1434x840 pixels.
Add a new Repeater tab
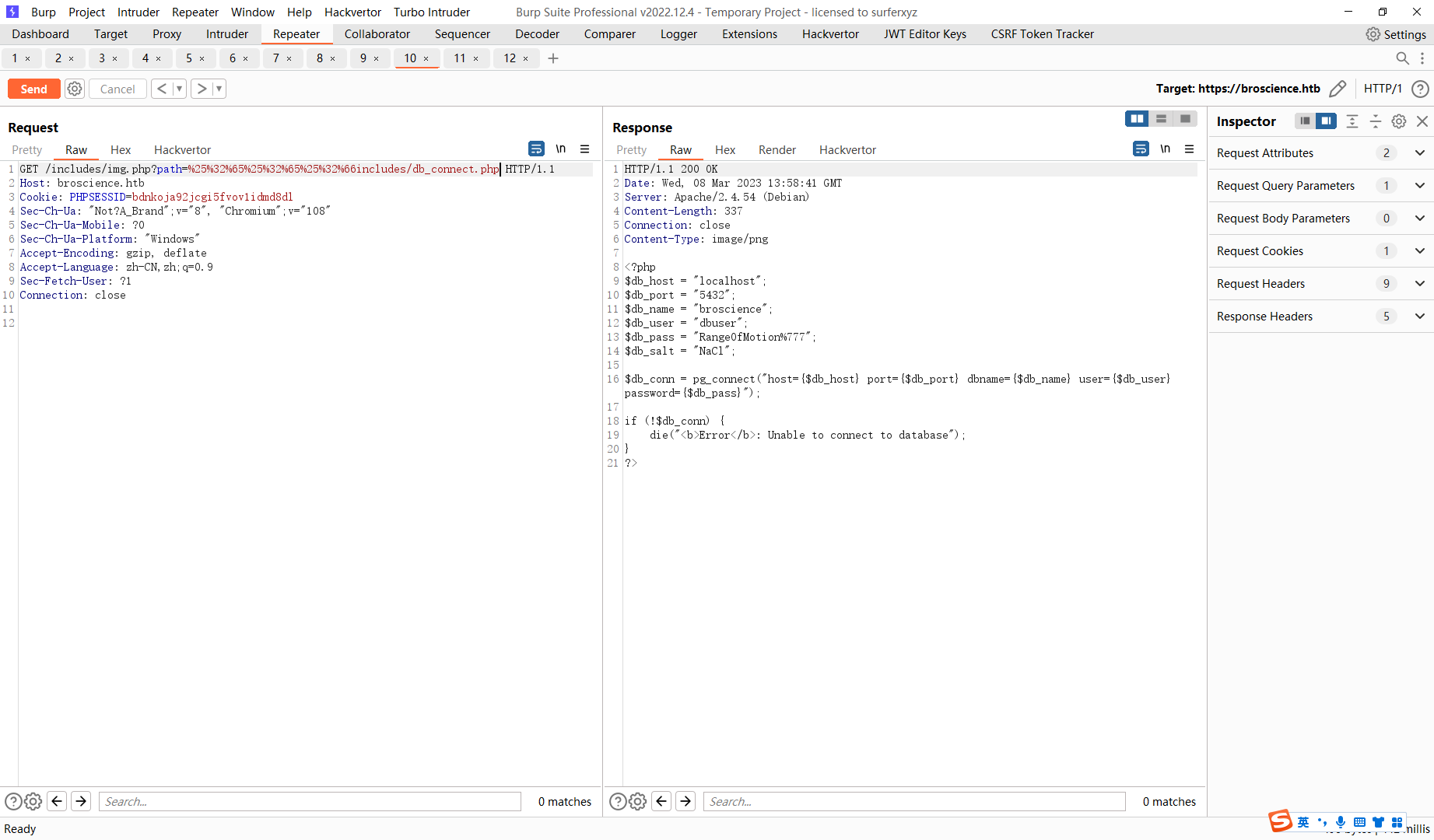tap(553, 58)
